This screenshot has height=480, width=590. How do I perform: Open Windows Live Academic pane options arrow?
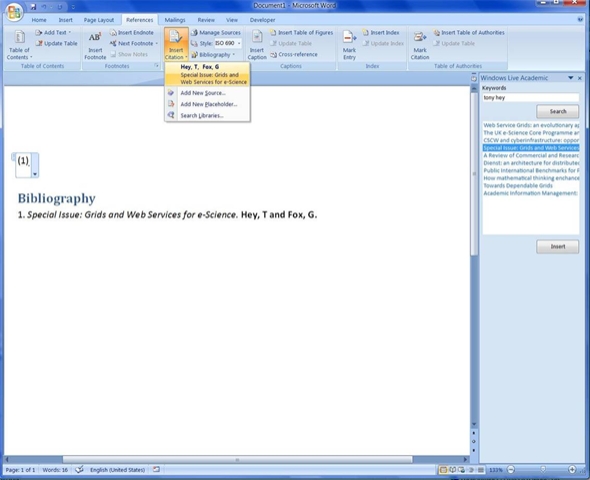[x=570, y=78]
